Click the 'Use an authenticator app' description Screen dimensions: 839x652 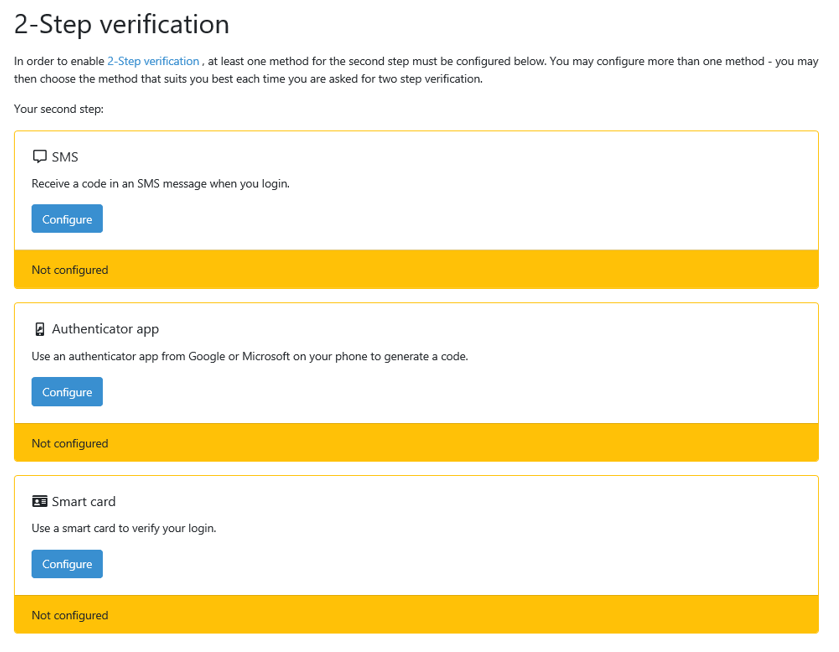250,356
